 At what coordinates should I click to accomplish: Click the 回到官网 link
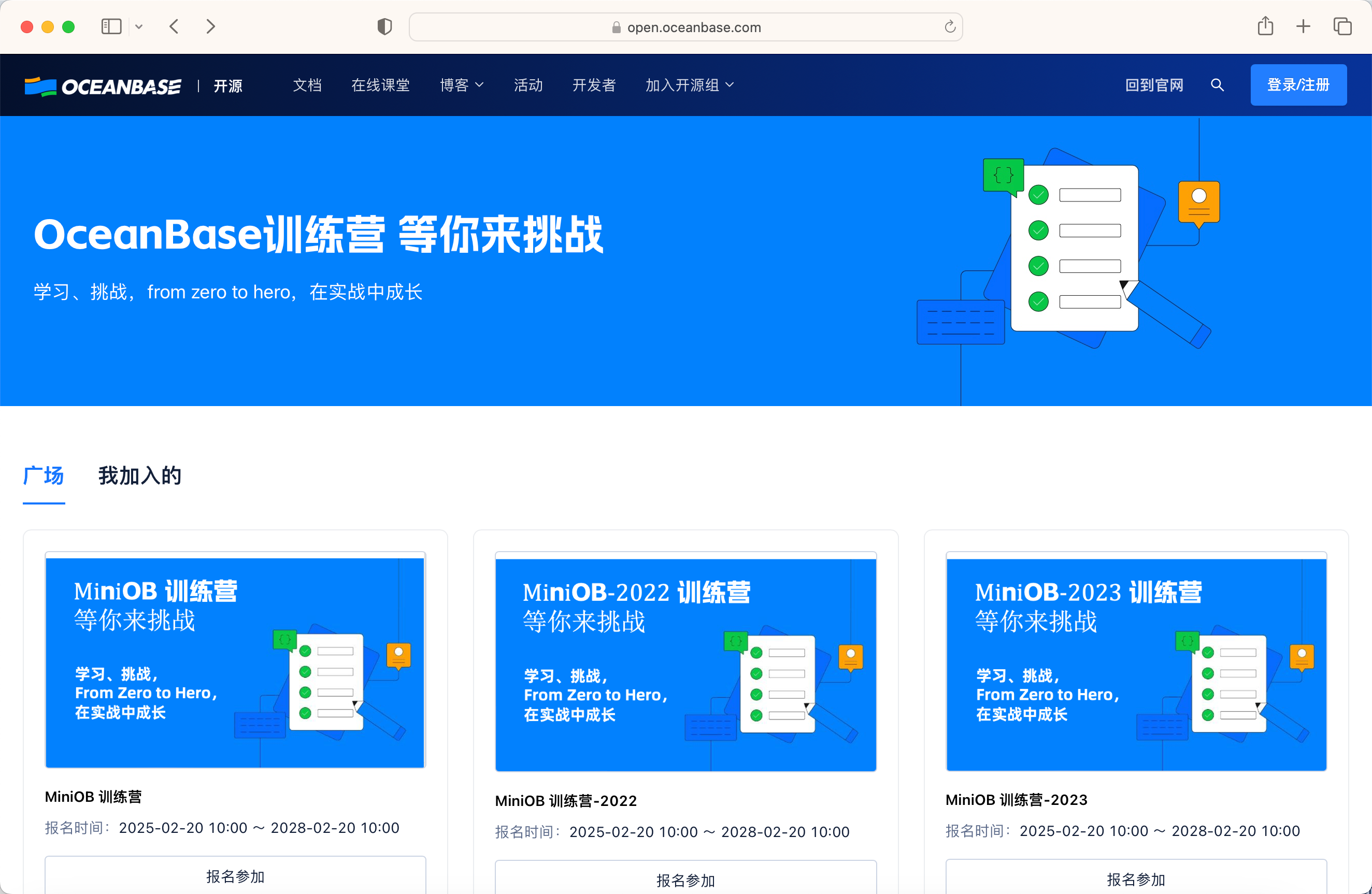1154,85
